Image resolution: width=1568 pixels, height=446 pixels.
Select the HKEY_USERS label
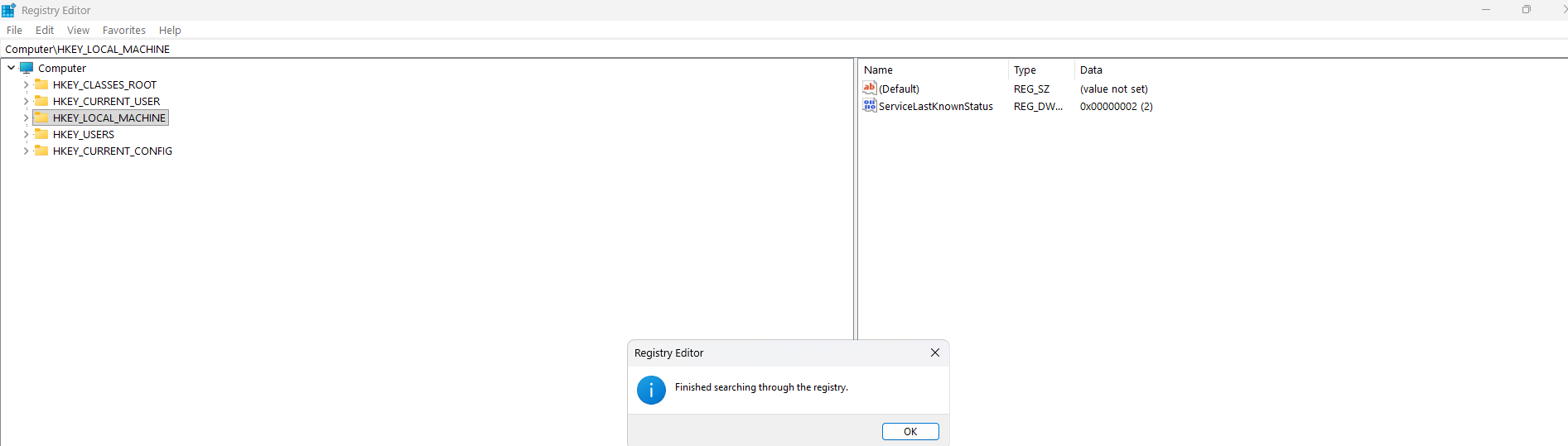tap(84, 134)
